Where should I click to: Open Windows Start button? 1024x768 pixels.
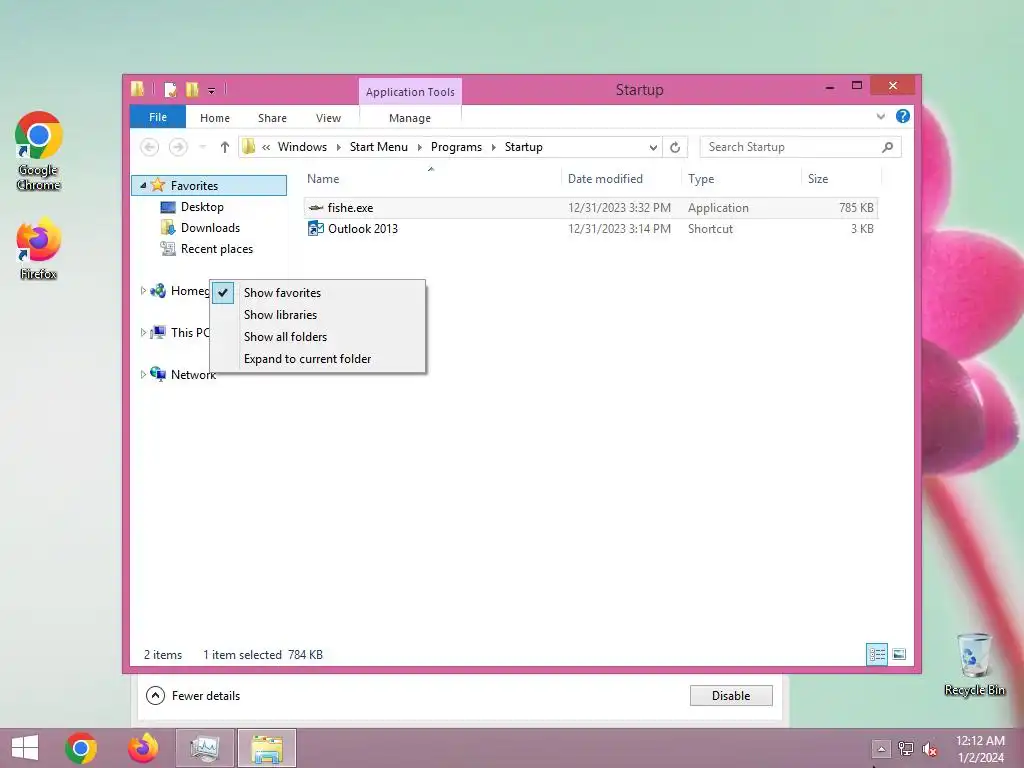click(x=25, y=748)
